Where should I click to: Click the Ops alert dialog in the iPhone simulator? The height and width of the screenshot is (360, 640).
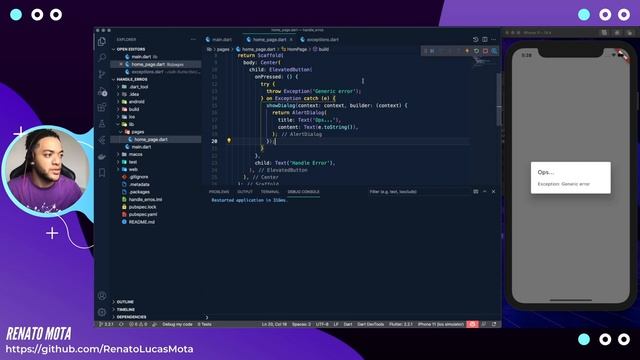(571, 178)
